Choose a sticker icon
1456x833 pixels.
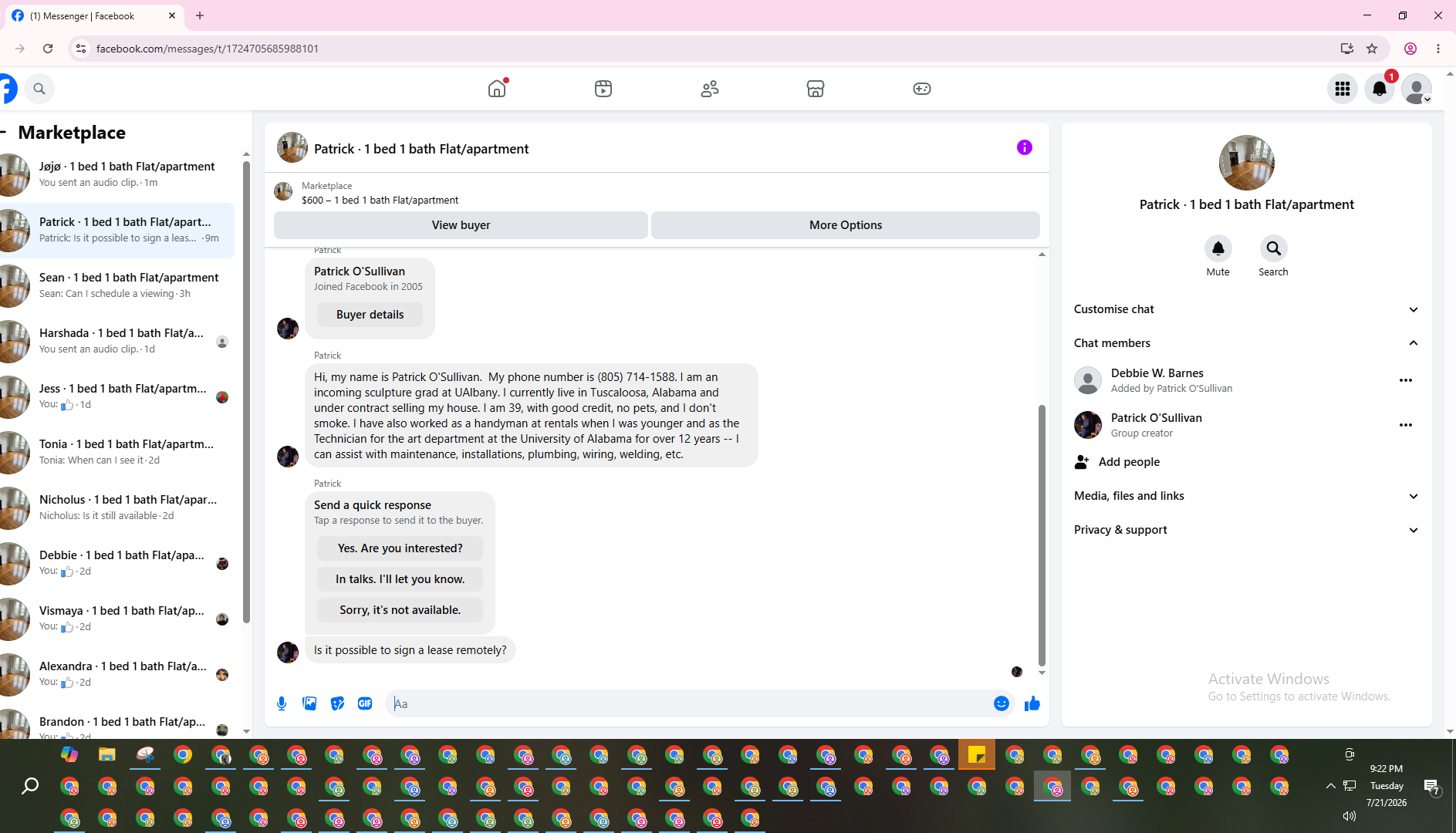point(337,703)
